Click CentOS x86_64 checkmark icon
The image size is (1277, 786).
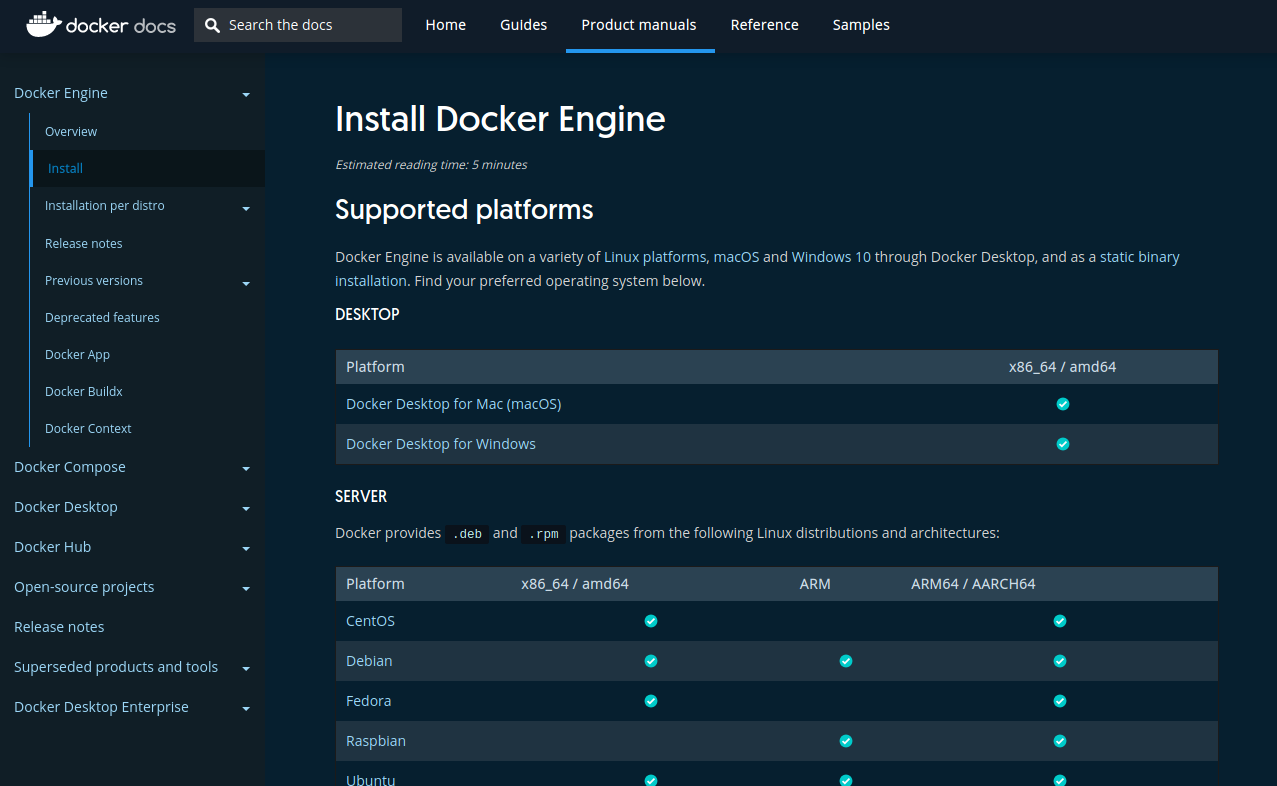tap(651, 621)
